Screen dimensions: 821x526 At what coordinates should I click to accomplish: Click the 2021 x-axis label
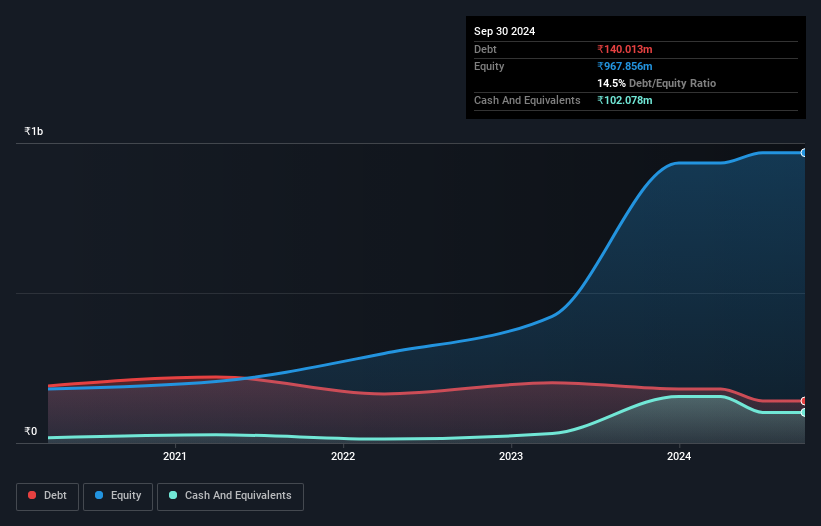point(174,456)
